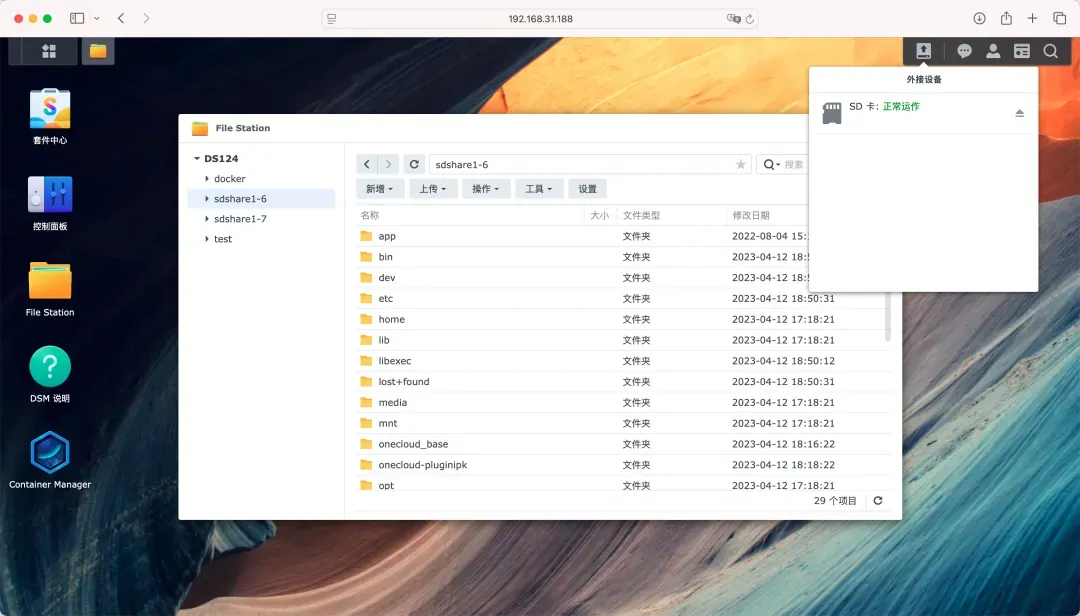Select docker folder in tree
1080x616 pixels.
tap(229, 178)
